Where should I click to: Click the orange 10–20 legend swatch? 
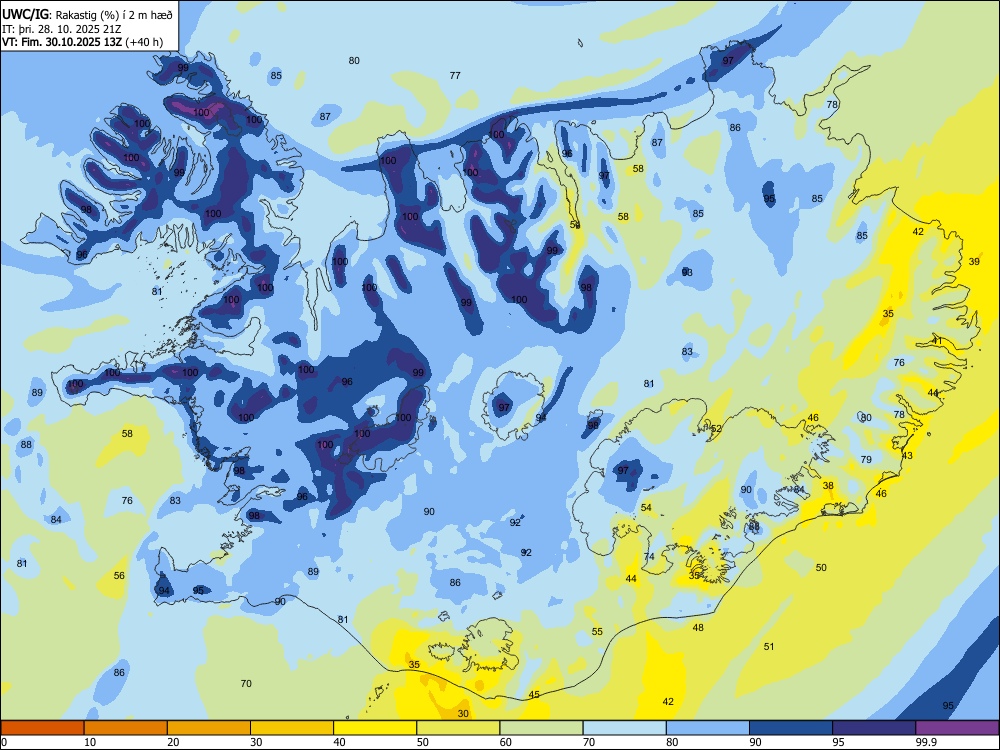click(x=126, y=728)
